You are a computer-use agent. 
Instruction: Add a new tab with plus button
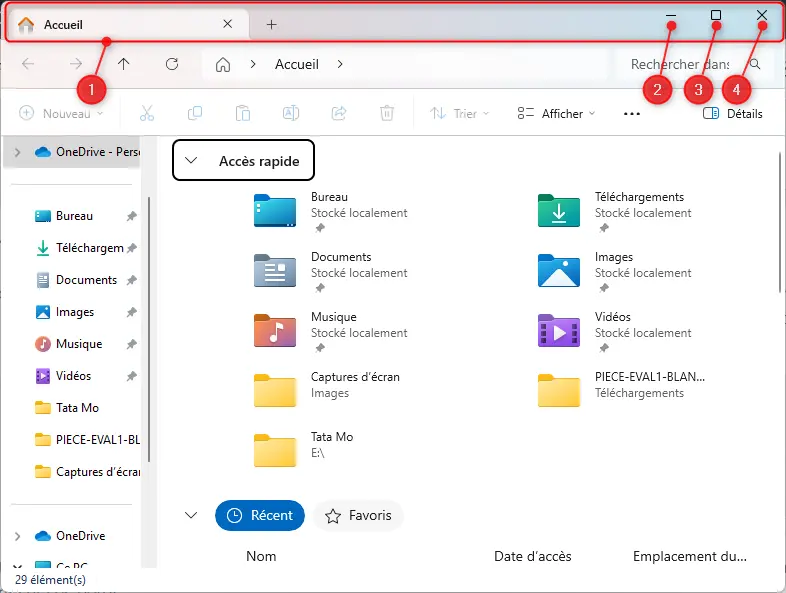click(x=271, y=24)
